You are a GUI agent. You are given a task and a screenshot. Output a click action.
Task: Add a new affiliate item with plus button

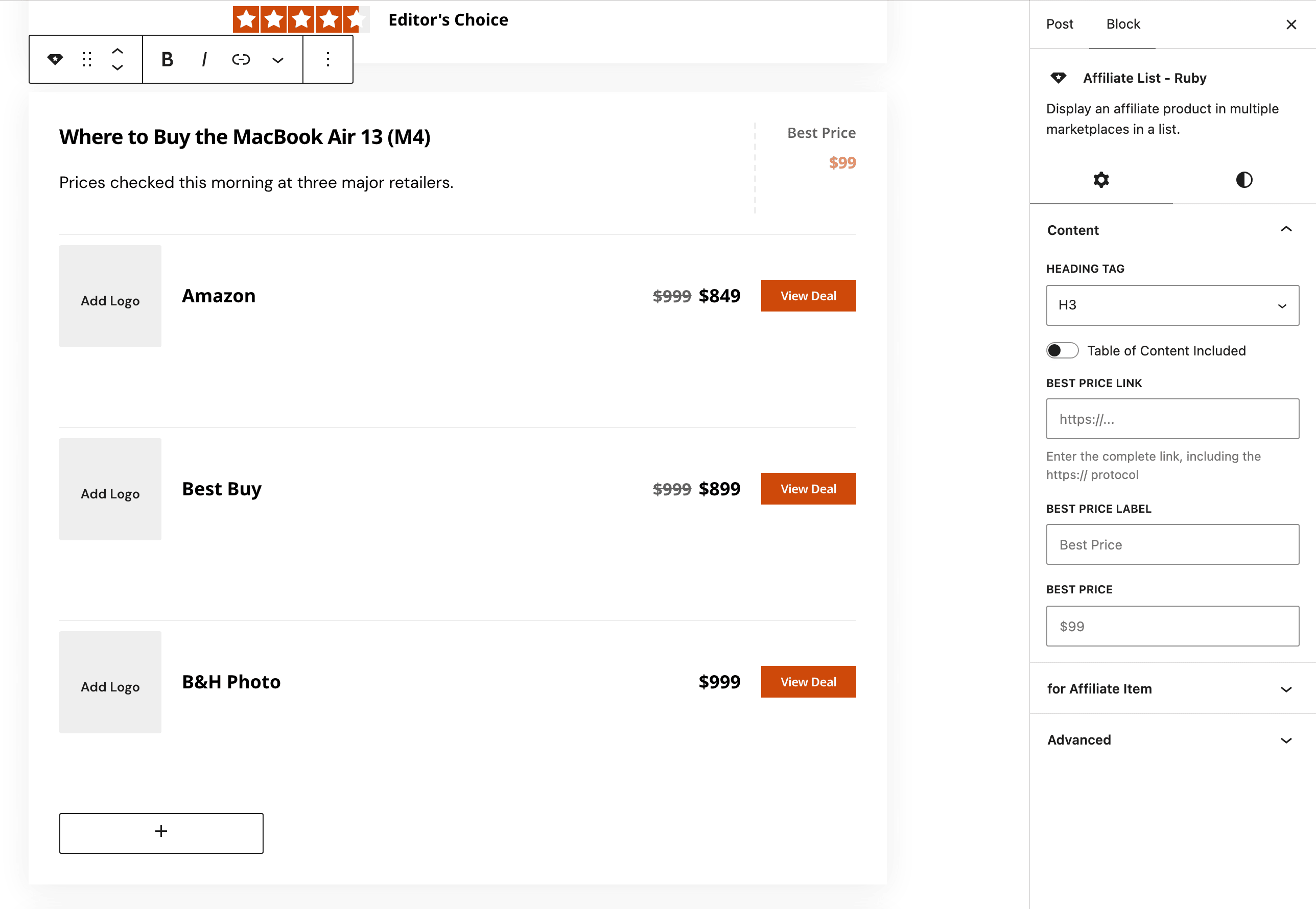pos(161,833)
